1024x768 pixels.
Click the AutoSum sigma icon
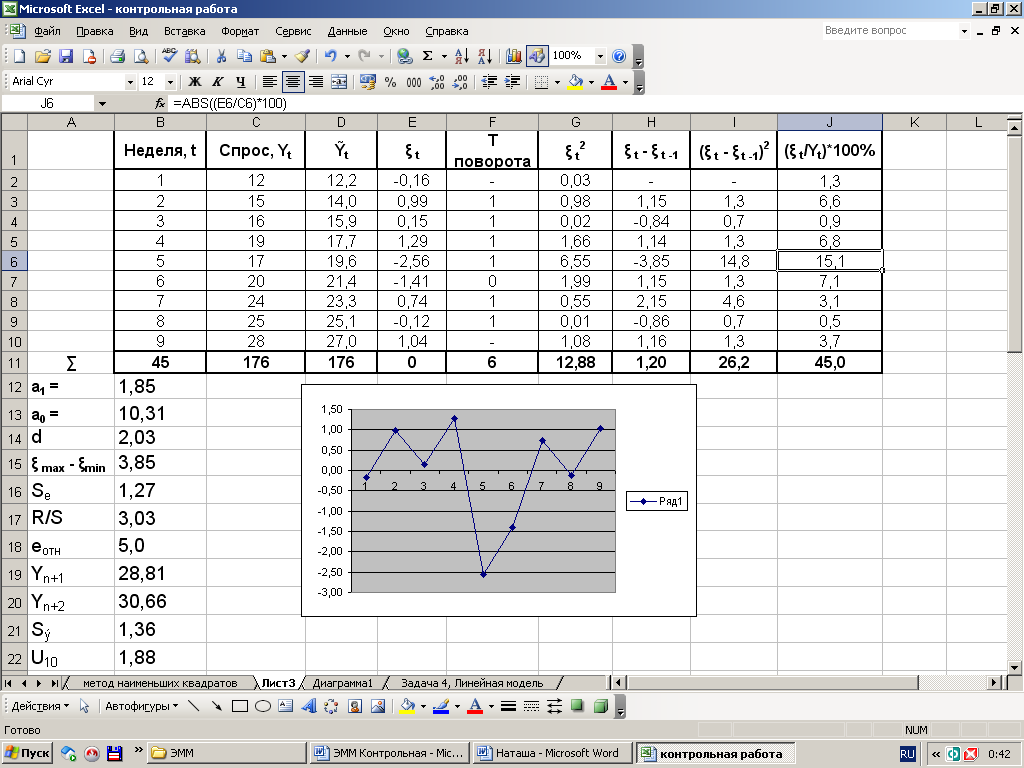(428, 57)
